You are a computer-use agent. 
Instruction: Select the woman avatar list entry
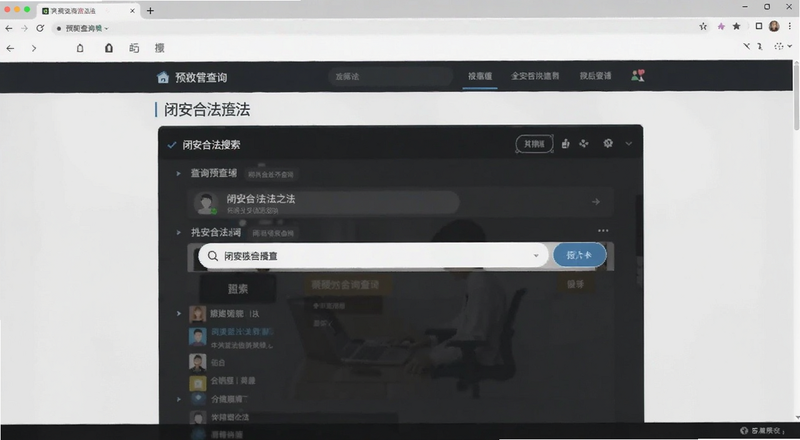tap(224, 314)
